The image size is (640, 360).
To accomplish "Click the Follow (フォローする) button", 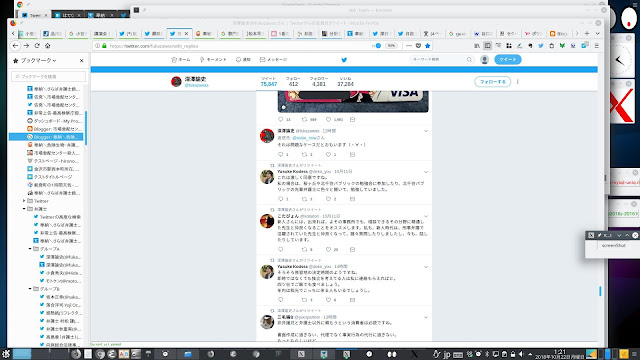I will pos(493,82).
